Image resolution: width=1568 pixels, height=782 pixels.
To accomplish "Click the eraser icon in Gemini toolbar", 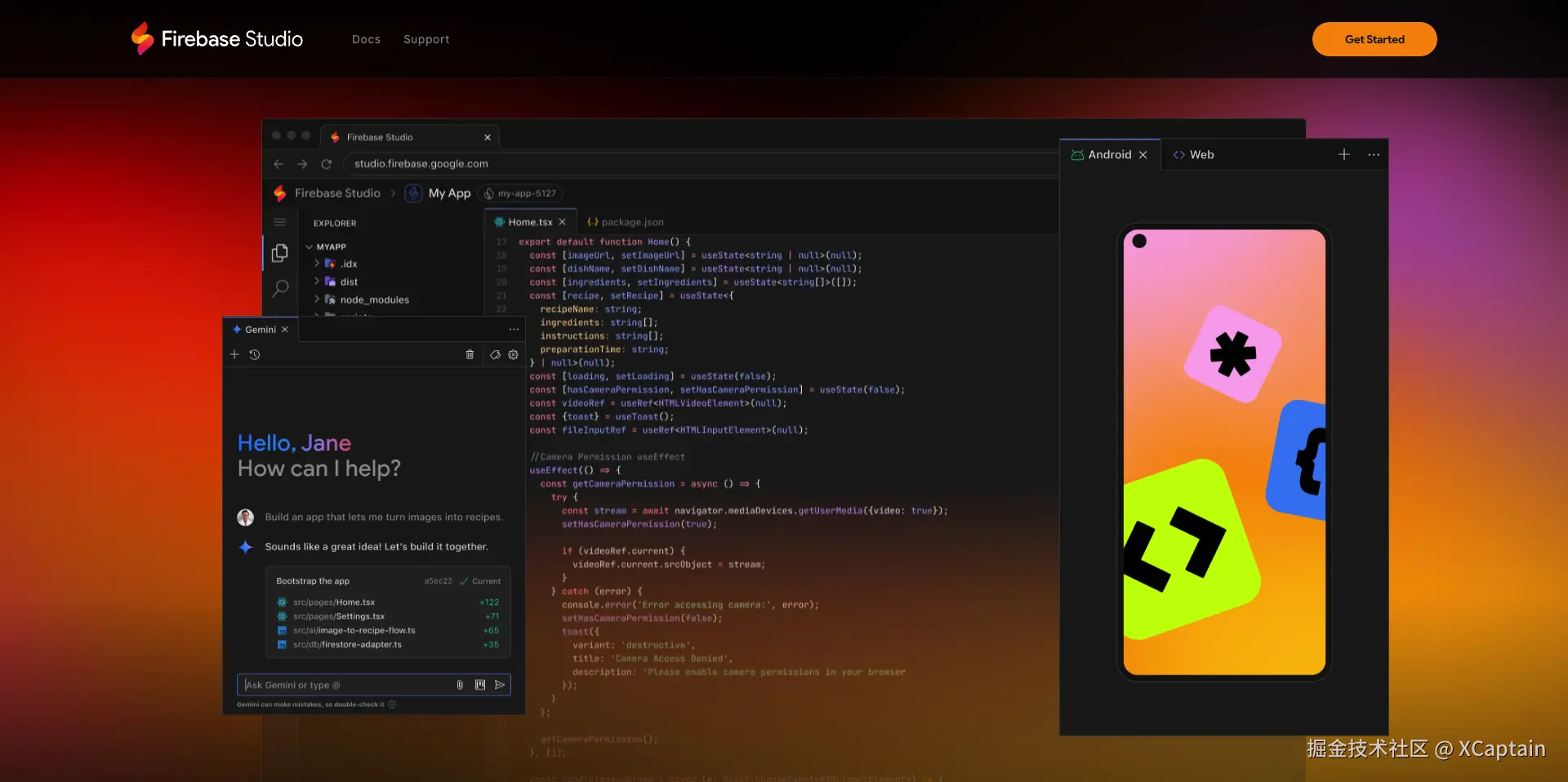I will point(495,354).
